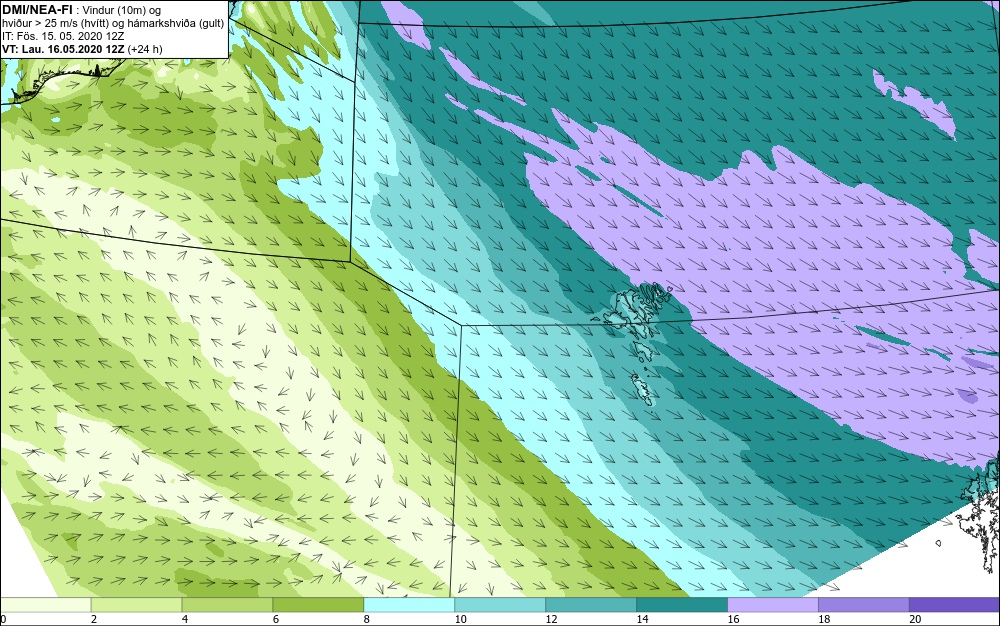Click the "VT: Lau. 16.05.2020 12Z" valid time
Screen dimensions: 1000x626
[63, 49]
